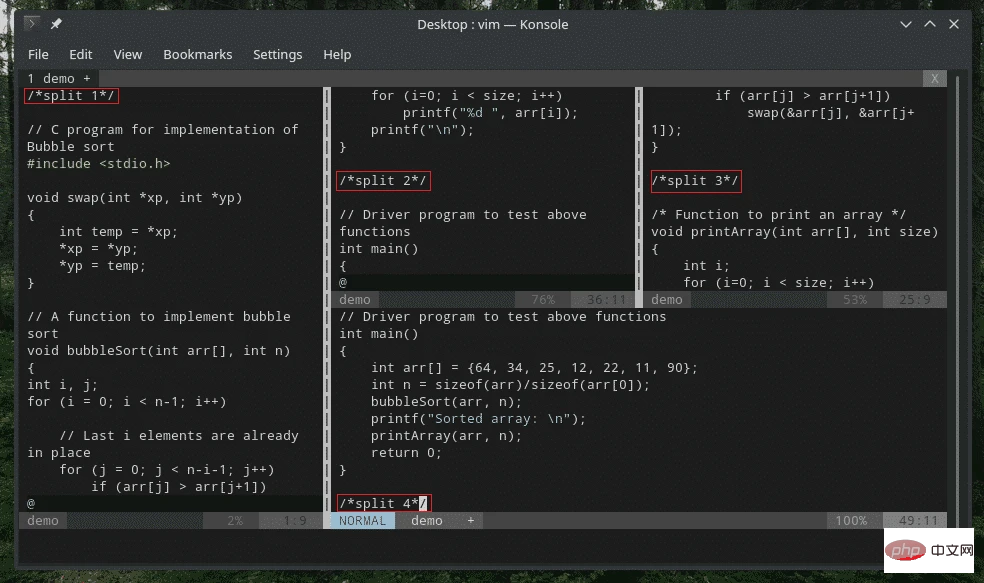Click the '/*split 4*/' comment in bottom pane

pyautogui.click(x=383, y=503)
